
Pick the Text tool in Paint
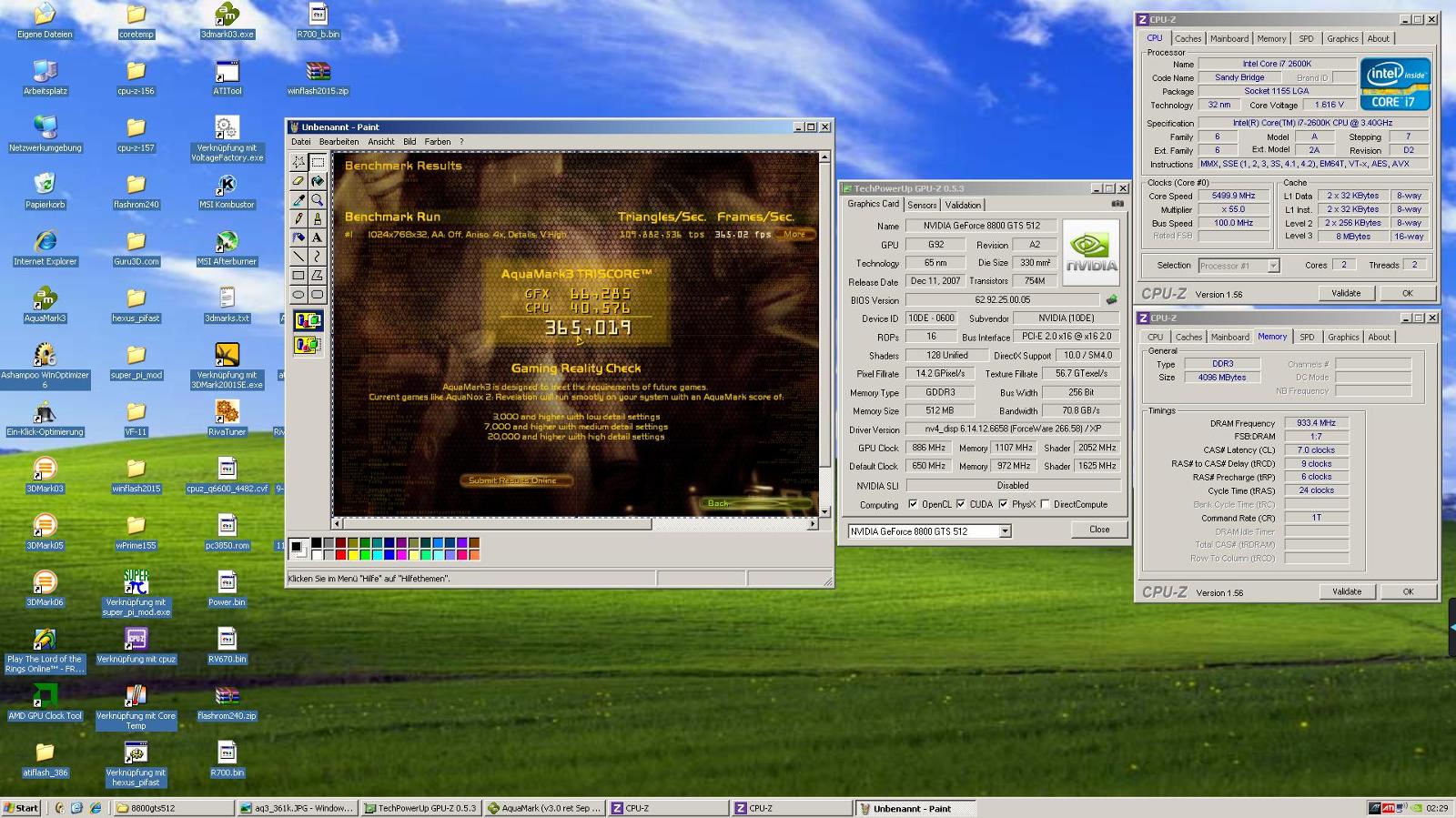[317, 237]
